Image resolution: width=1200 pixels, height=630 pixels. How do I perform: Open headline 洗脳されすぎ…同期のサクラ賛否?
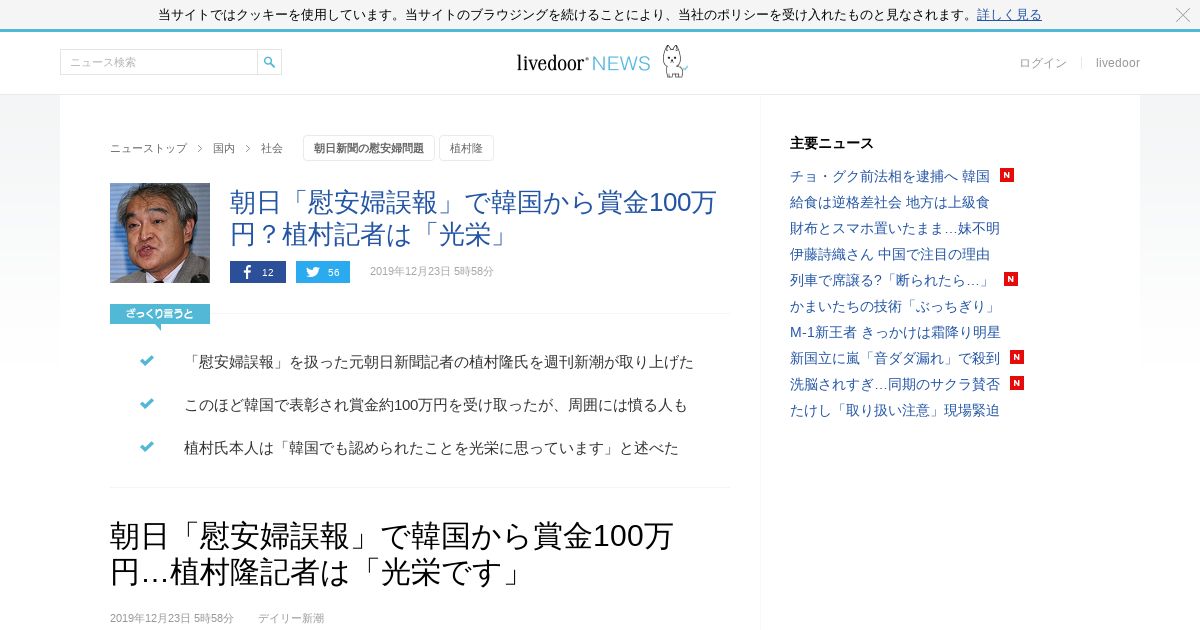click(x=895, y=384)
